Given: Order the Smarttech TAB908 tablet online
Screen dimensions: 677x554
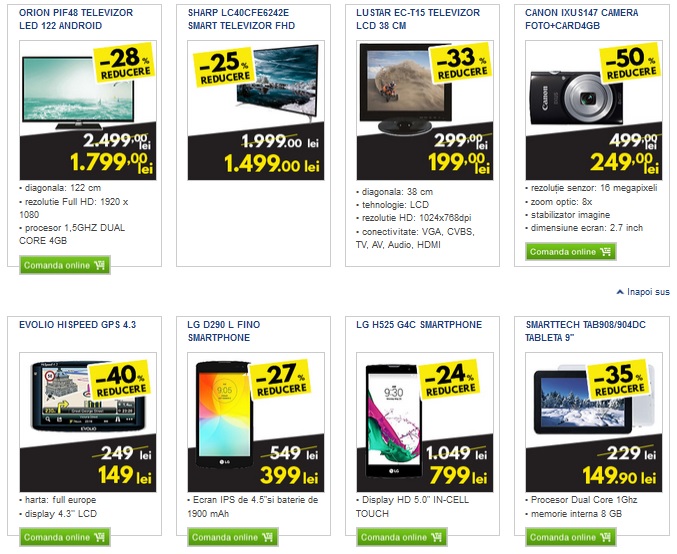Looking at the screenshot, I should pos(570,537).
